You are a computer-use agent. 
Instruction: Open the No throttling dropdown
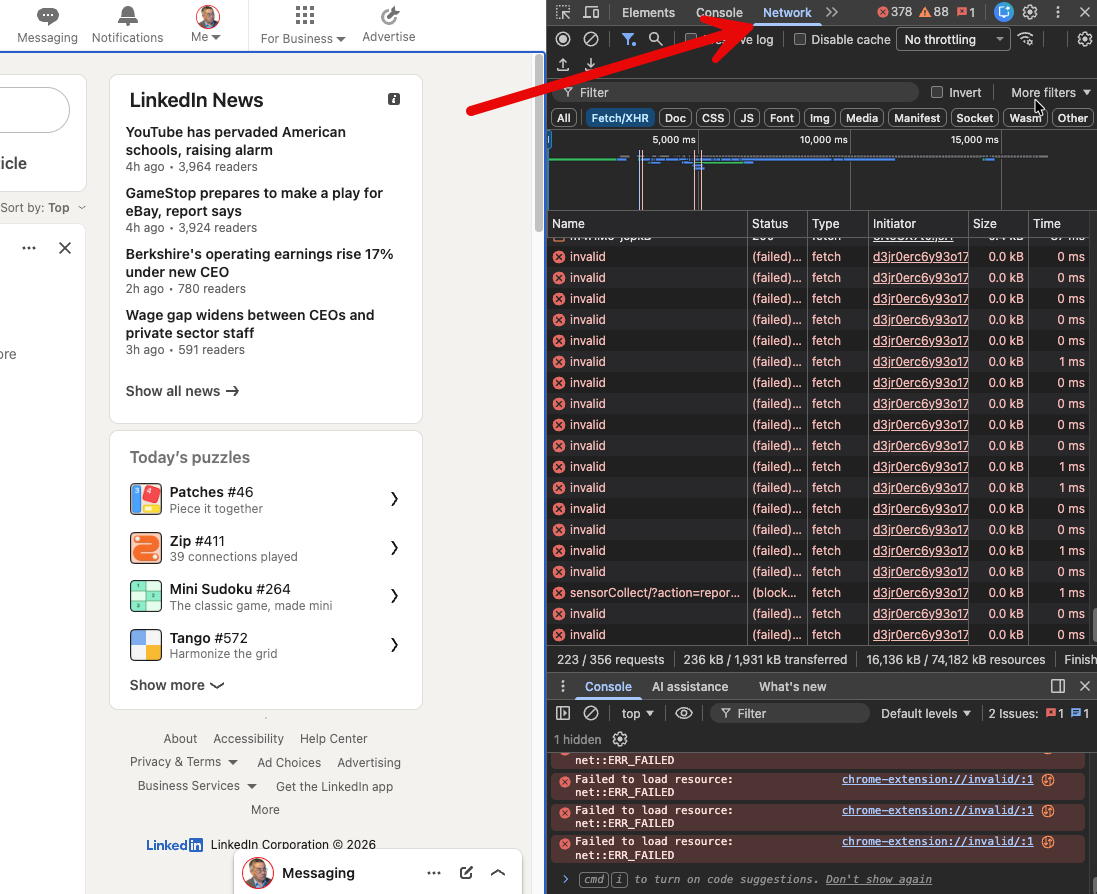click(x=954, y=39)
